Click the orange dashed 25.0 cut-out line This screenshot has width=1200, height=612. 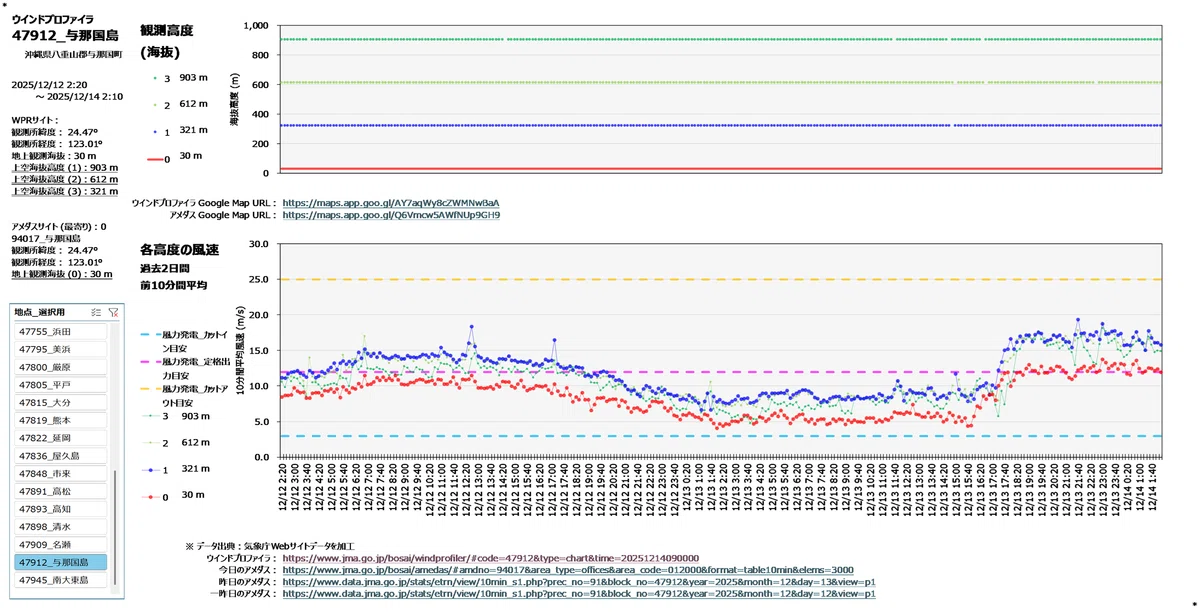(x=722, y=279)
